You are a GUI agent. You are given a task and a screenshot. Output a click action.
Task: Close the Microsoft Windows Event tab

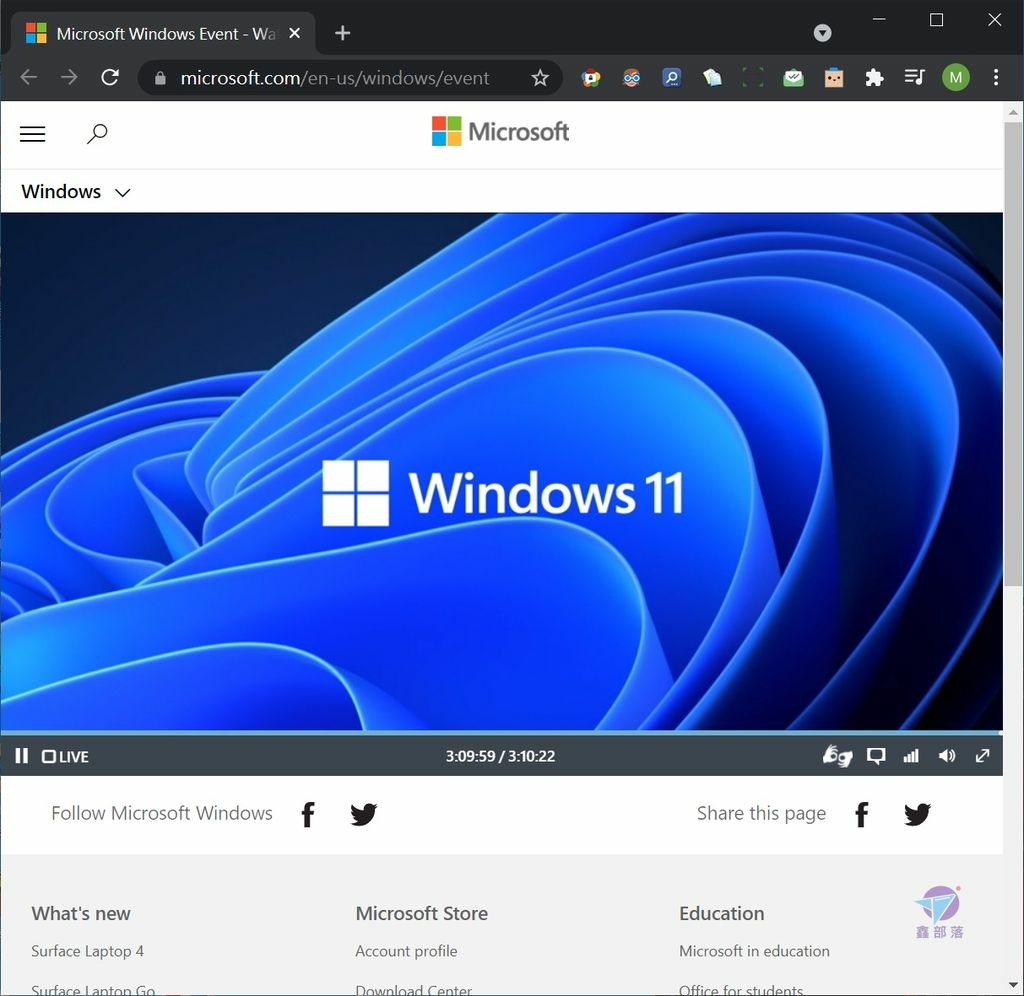(x=295, y=33)
